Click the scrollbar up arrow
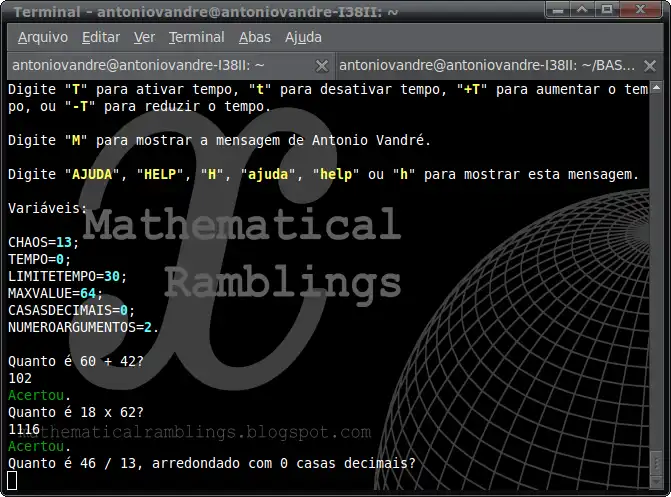The image size is (671, 497). coord(656,88)
